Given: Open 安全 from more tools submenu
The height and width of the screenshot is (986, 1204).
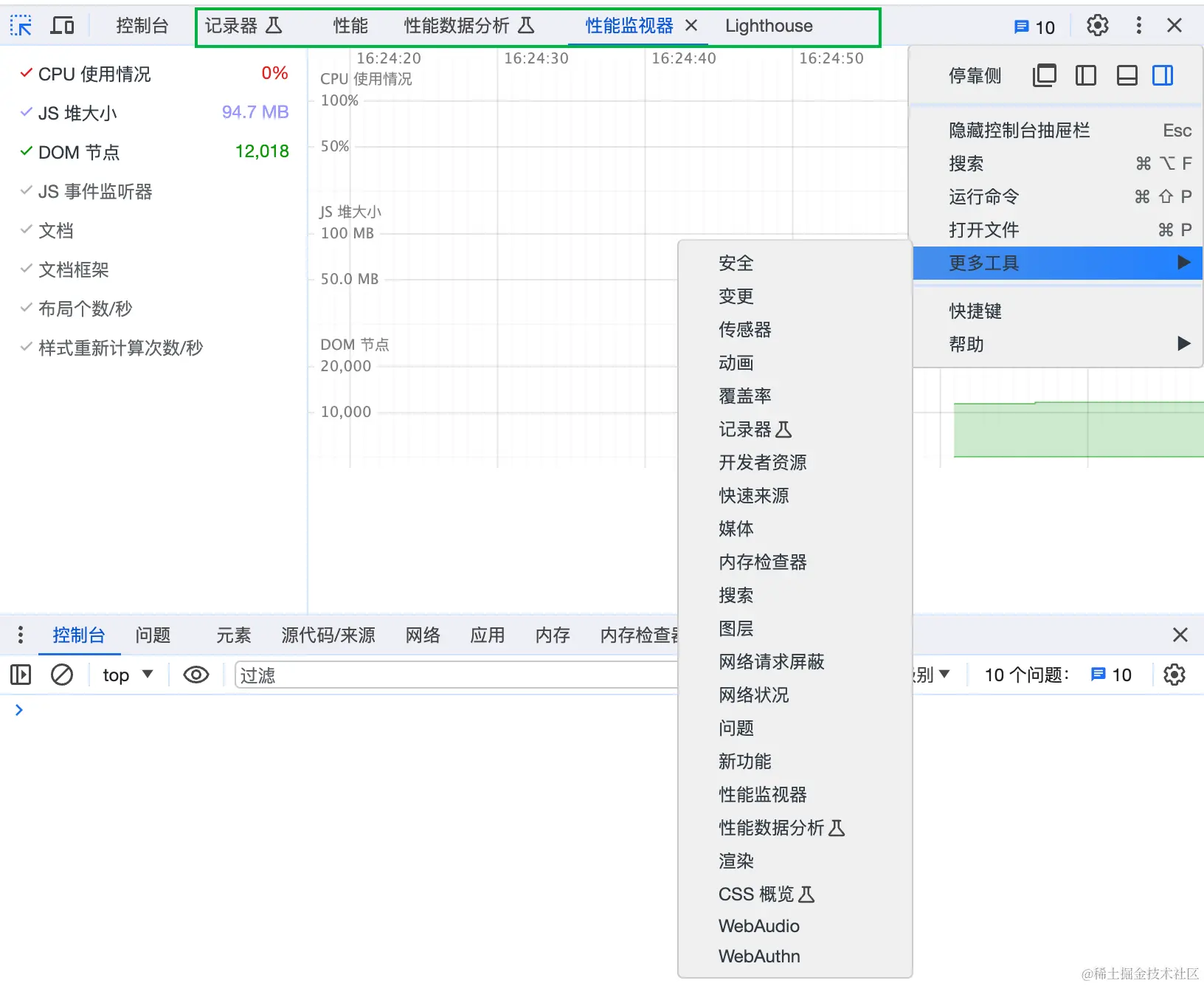Looking at the screenshot, I should click(795, 263).
